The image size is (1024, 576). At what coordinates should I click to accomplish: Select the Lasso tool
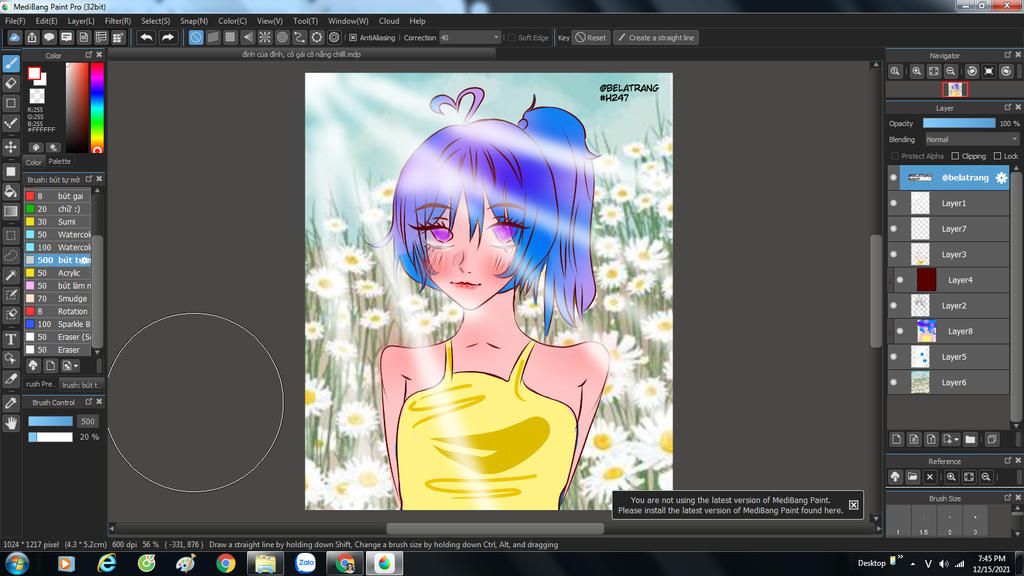[x=11, y=255]
